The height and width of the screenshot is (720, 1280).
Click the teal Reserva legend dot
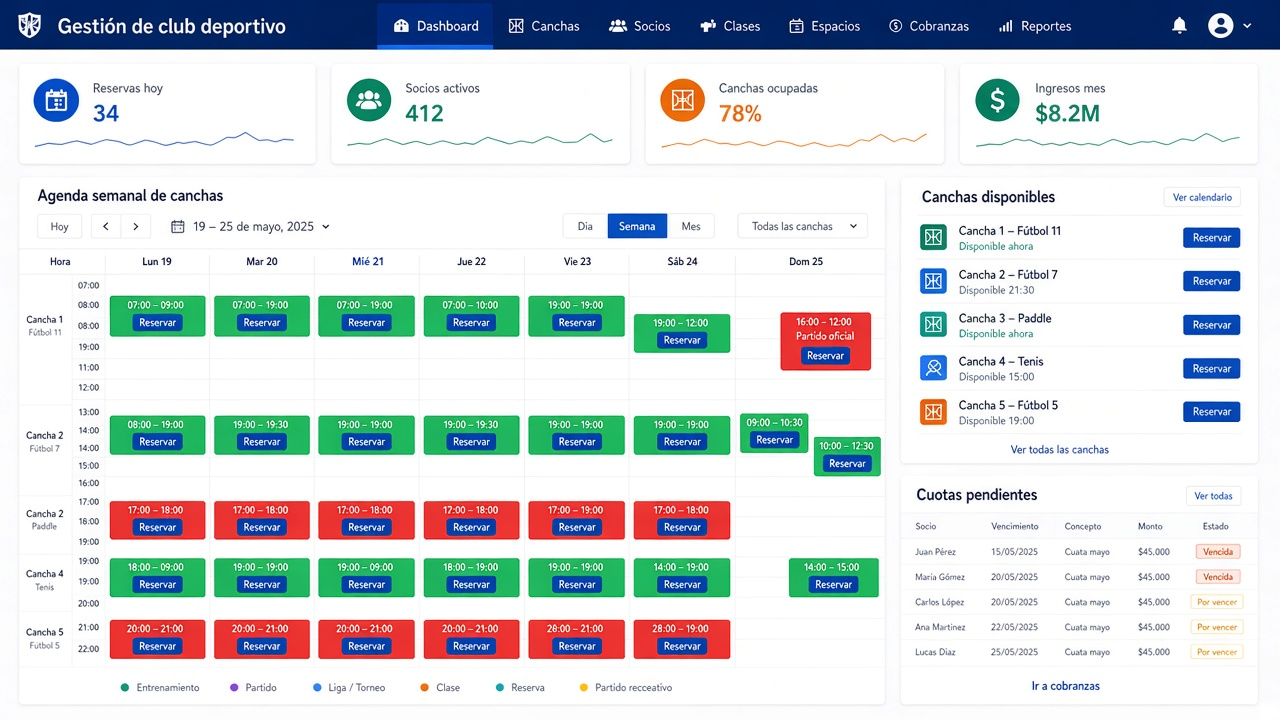(x=500, y=688)
